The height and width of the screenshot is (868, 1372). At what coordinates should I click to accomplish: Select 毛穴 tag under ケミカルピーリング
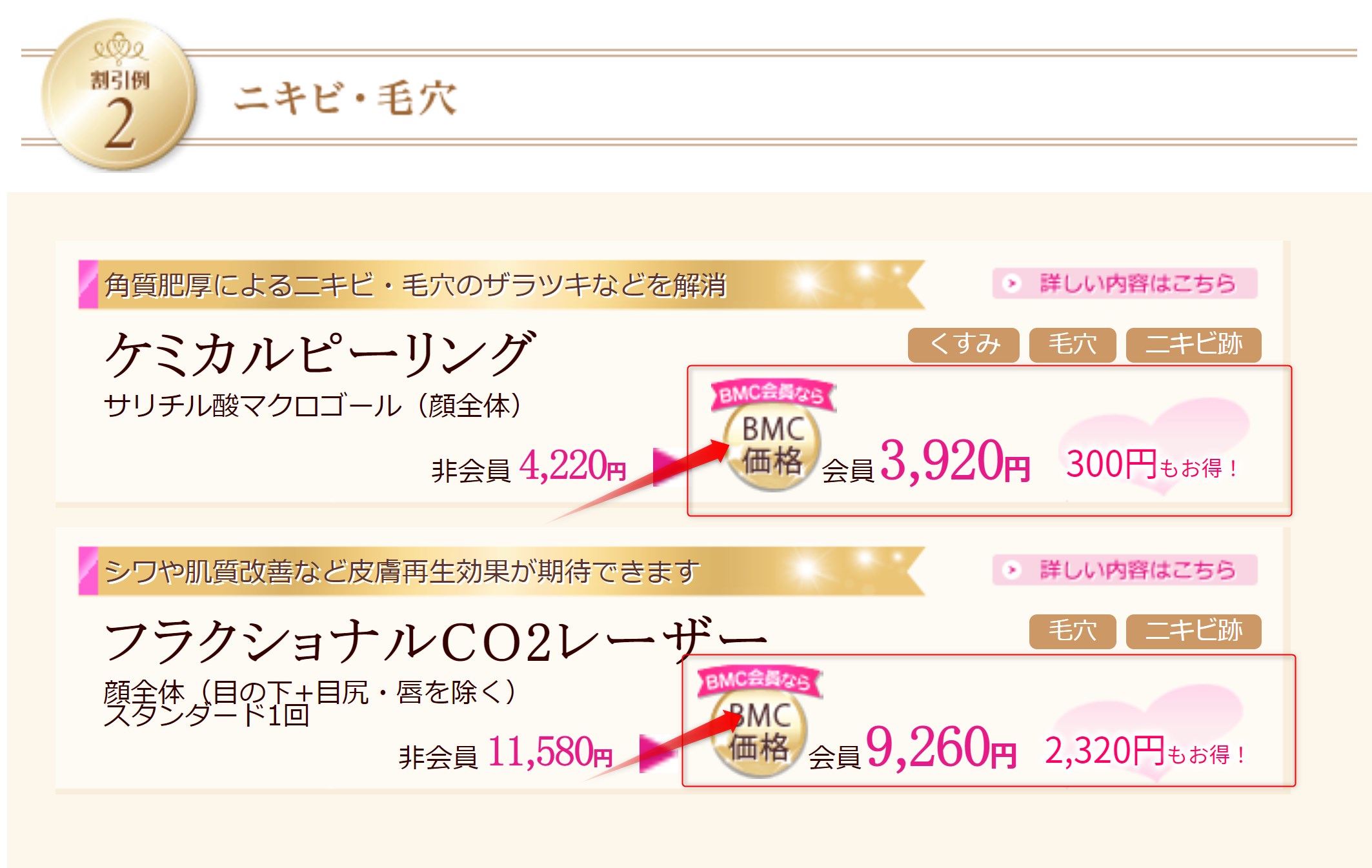(x=1073, y=345)
